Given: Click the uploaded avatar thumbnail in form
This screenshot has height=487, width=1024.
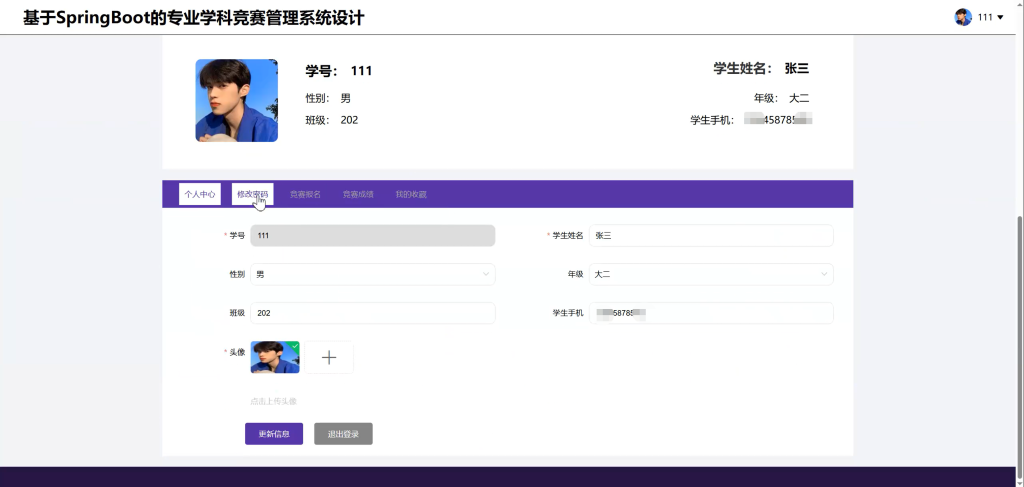Looking at the screenshot, I should tap(275, 357).
